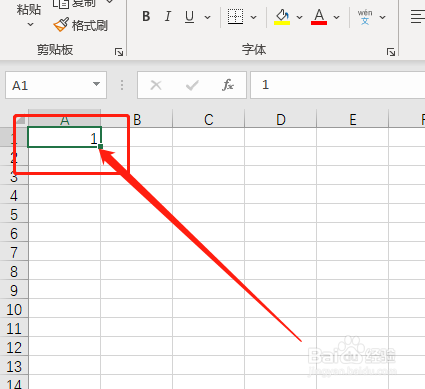Click cell D8

281,270
